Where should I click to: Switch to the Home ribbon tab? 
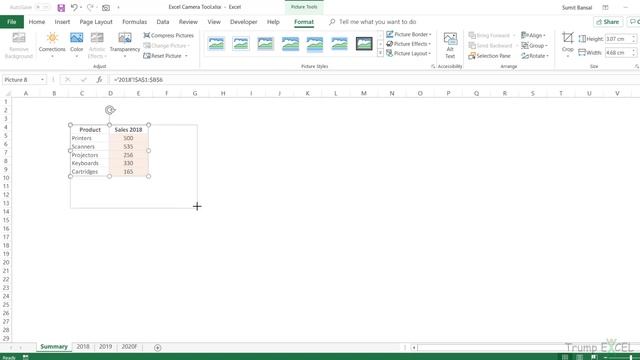(x=37, y=22)
